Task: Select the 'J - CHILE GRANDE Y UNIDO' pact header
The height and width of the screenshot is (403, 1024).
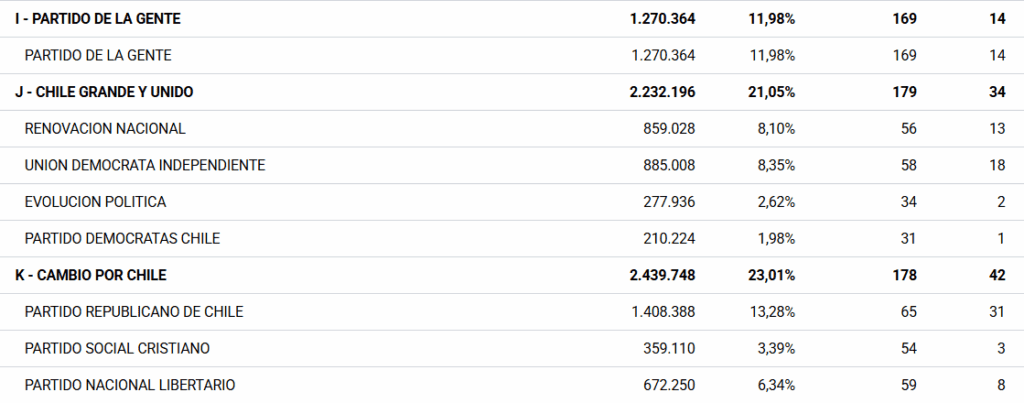Action: pos(104,92)
